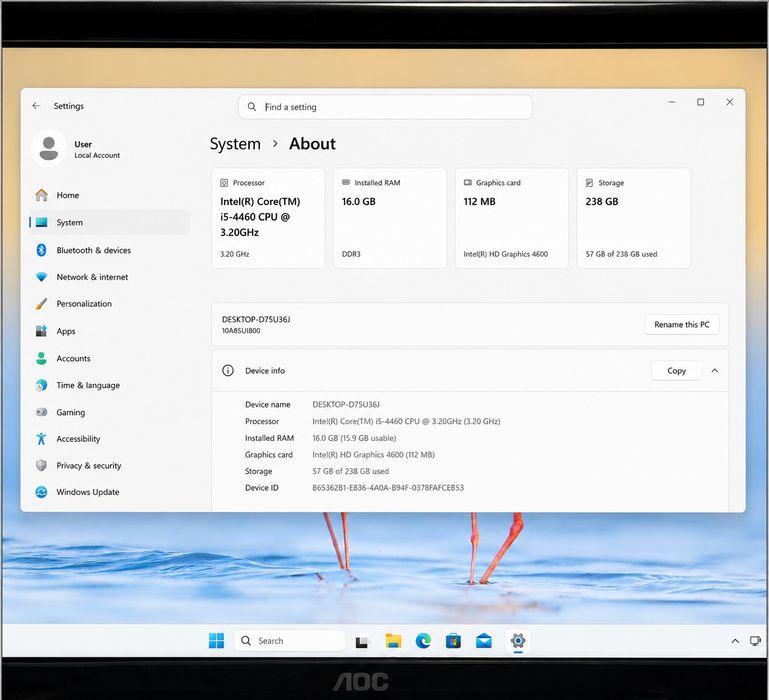Click the Accessibility figure icon

point(42,439)
